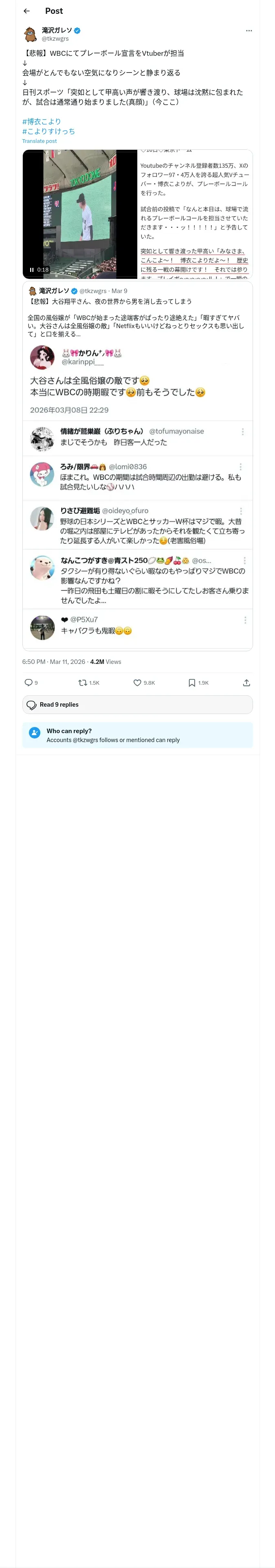Open three-dot menu on tofumayonaise reply
The width and height of the screenshot is (275, 1568).
click(243, 431)
